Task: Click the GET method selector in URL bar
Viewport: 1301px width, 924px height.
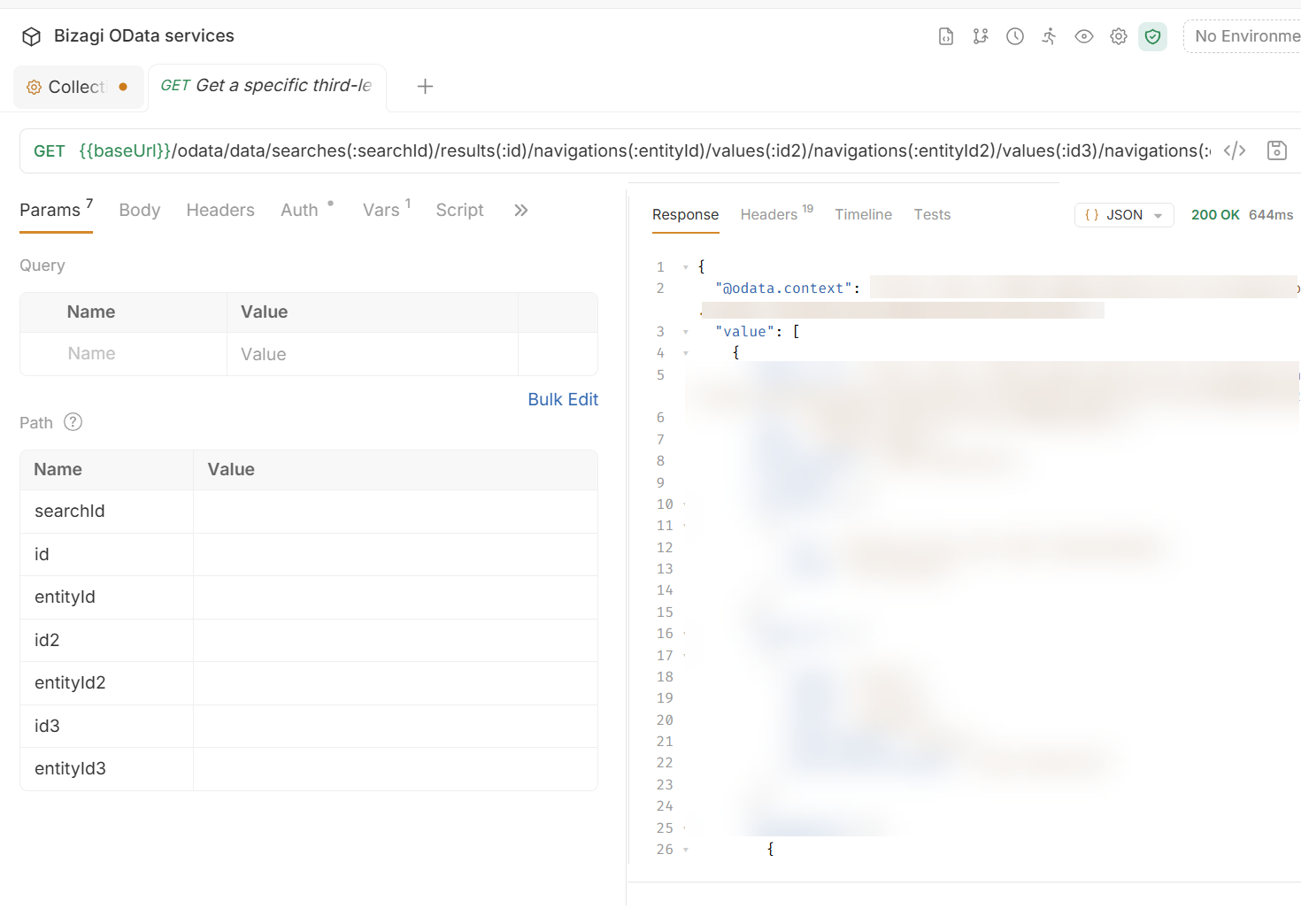Action: (x=50, y=151)
